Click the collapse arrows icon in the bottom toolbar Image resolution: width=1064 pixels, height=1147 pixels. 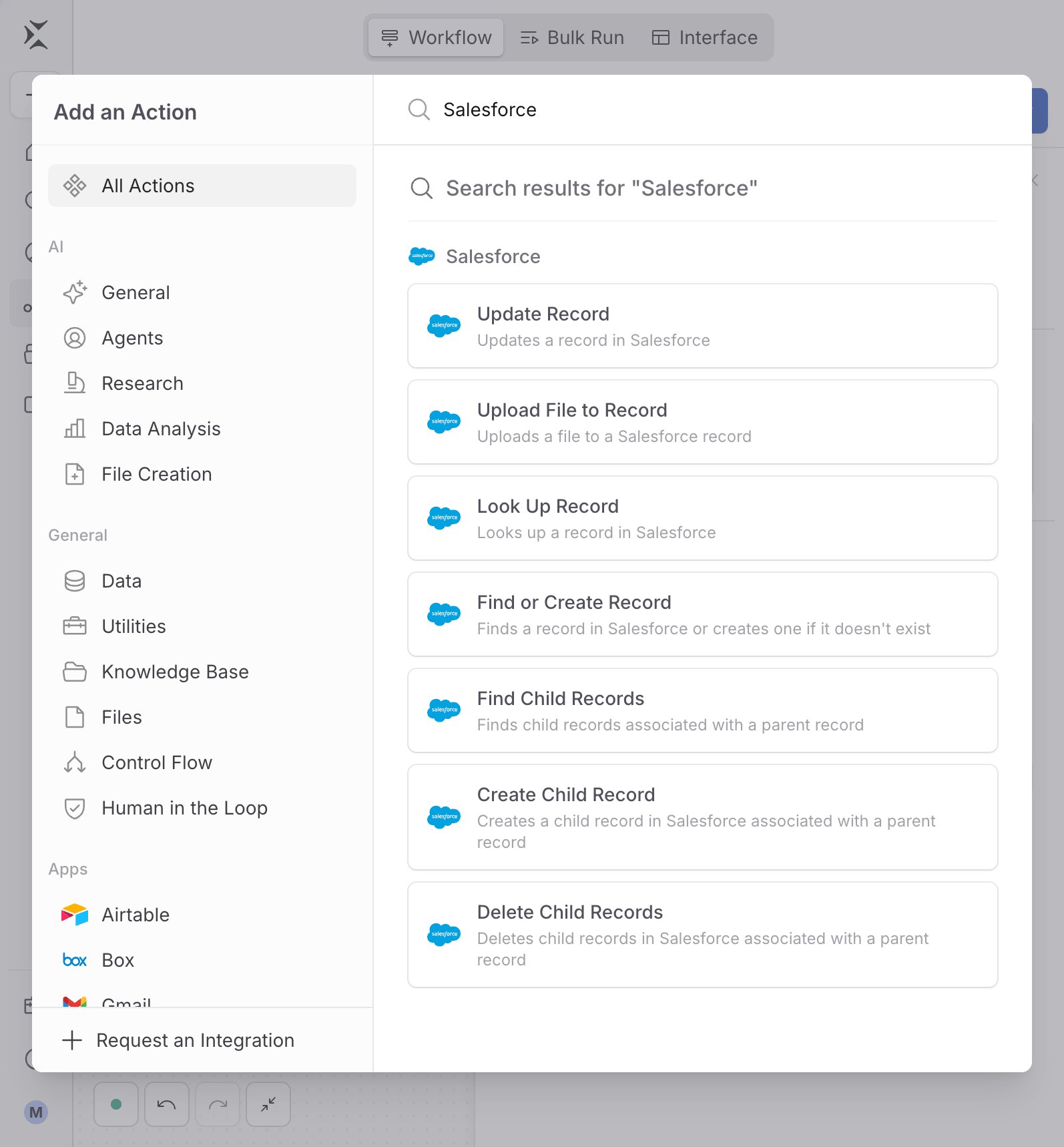point(268,1104)
